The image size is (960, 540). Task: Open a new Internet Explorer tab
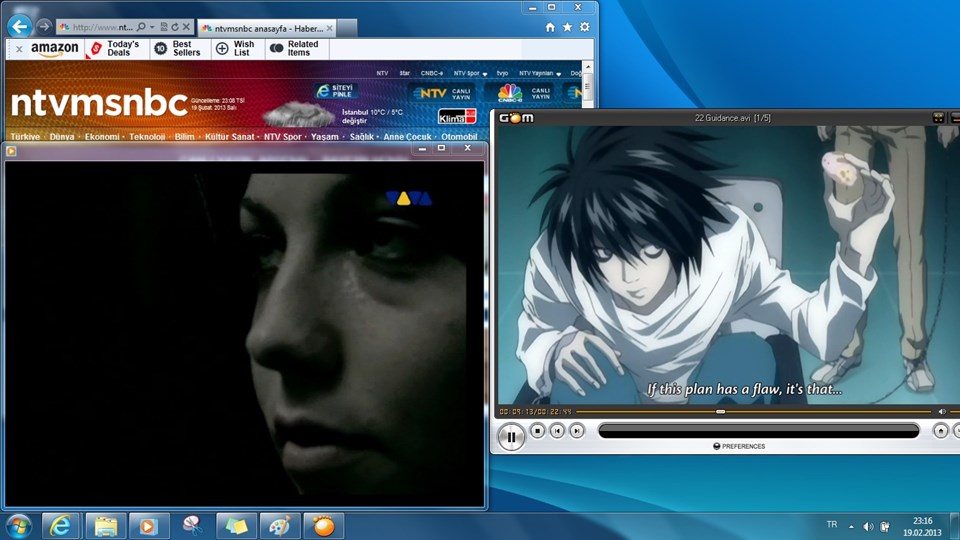click(347, 28)
